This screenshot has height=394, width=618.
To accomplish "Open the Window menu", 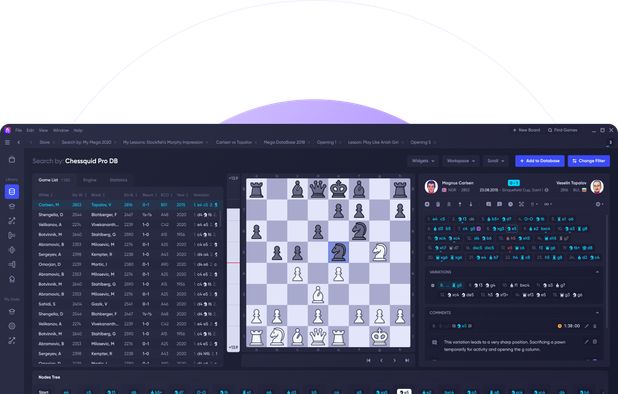I will (x=61, y=130).
